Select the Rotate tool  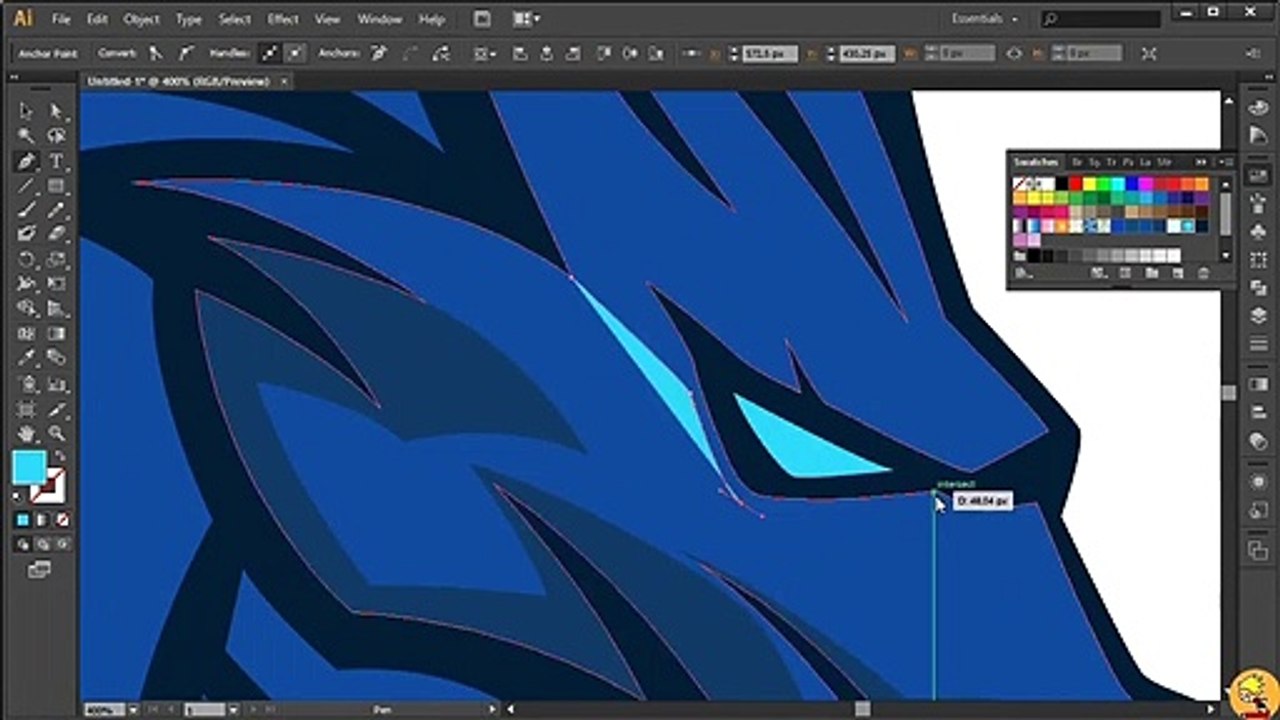(27, 259)
